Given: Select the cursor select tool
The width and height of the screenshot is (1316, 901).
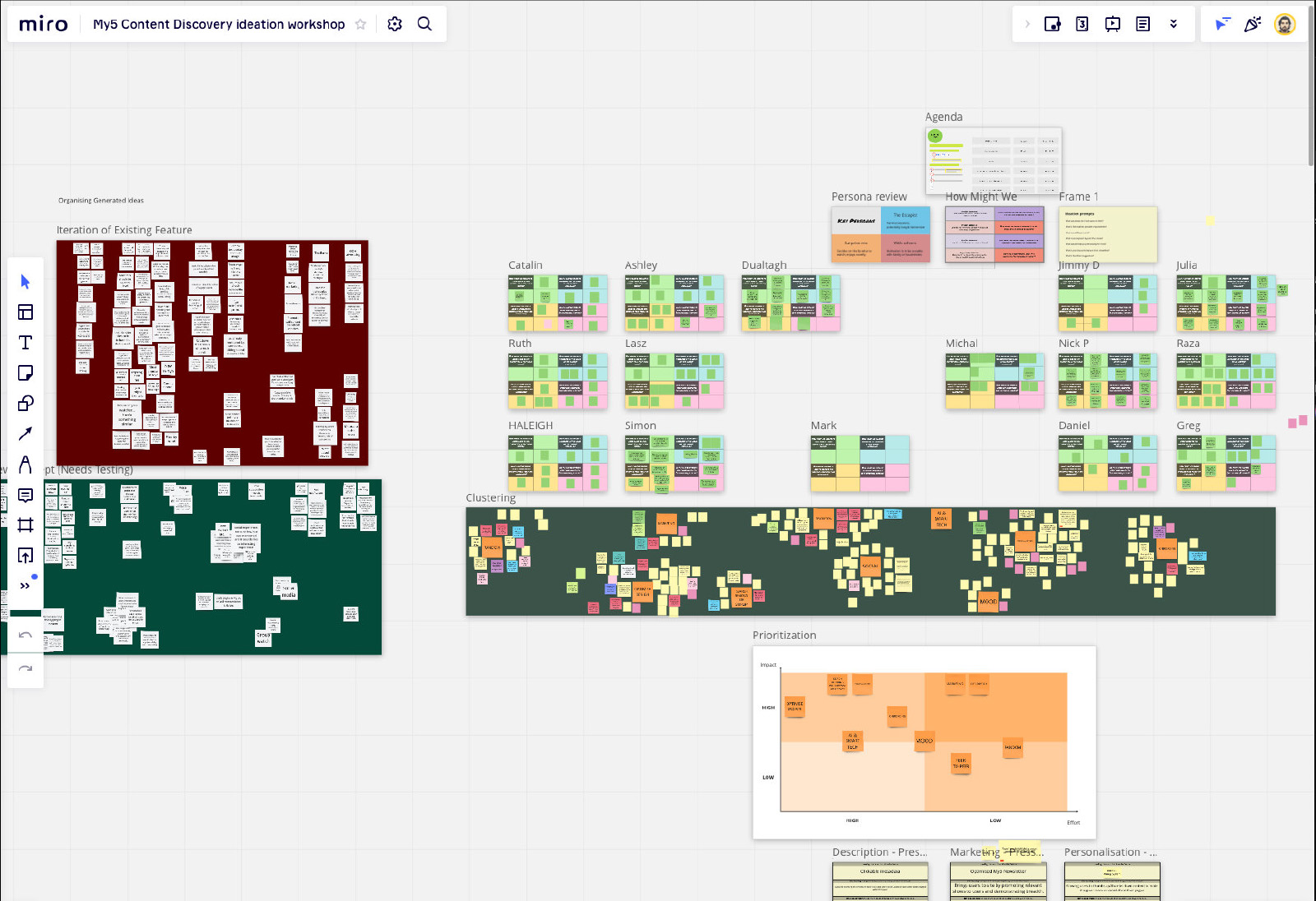Looking at the screenshot, I should 25,282.
